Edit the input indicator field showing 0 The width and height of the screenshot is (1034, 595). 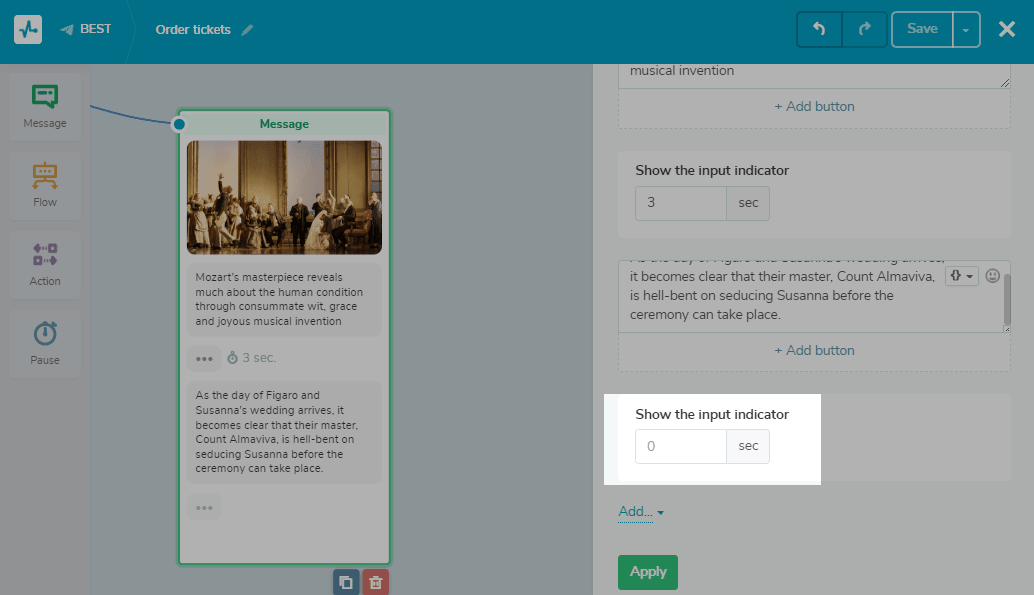coord(681,447)
